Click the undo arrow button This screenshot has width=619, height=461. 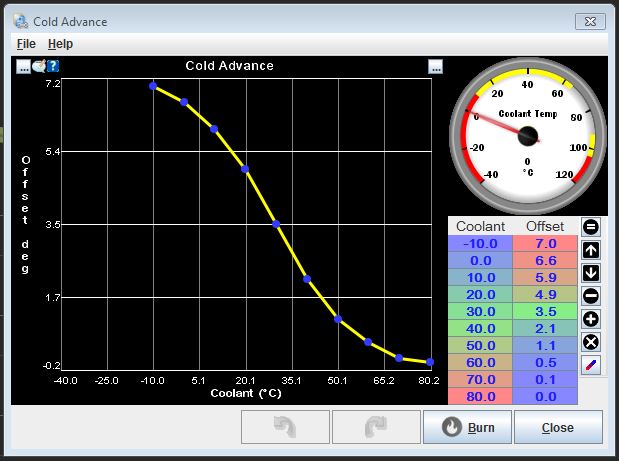(x=284, y=427)
